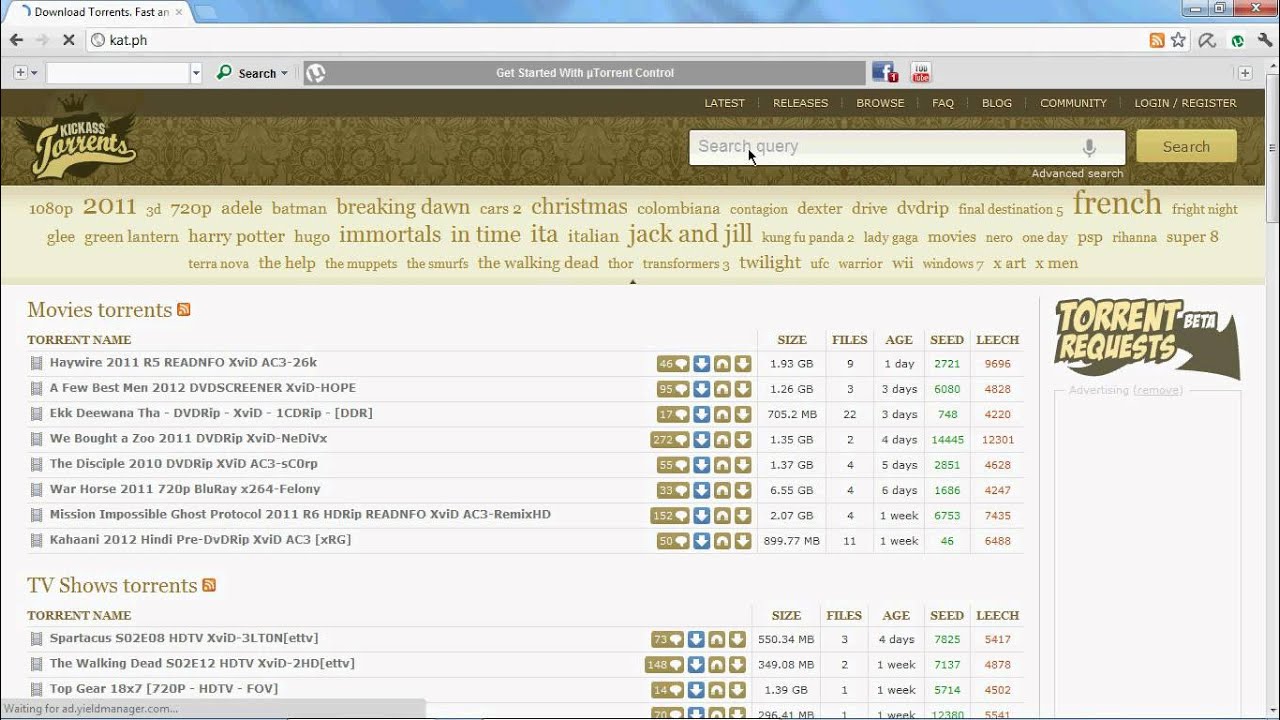Open the COMMUNITY menu item

click(x=1073, y=103)
